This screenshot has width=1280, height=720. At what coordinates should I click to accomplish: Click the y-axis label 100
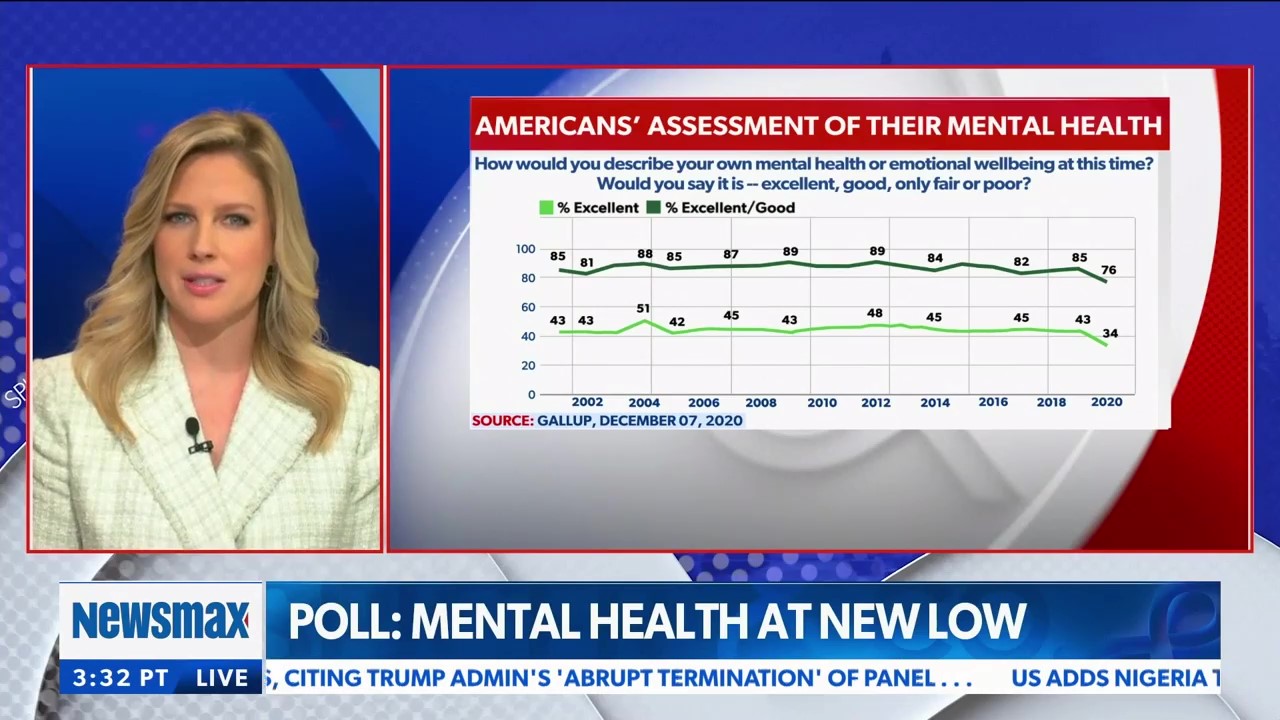point(525,249)
